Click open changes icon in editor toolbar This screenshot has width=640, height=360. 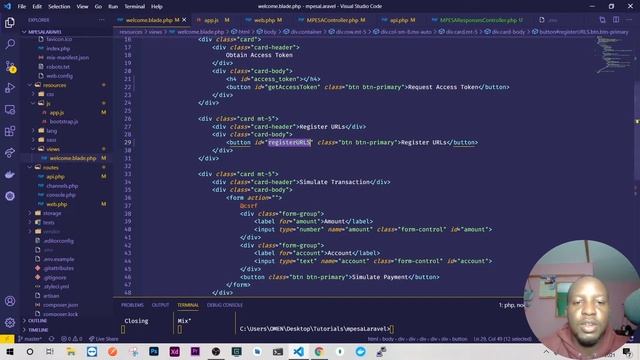(x=602, y=20)
